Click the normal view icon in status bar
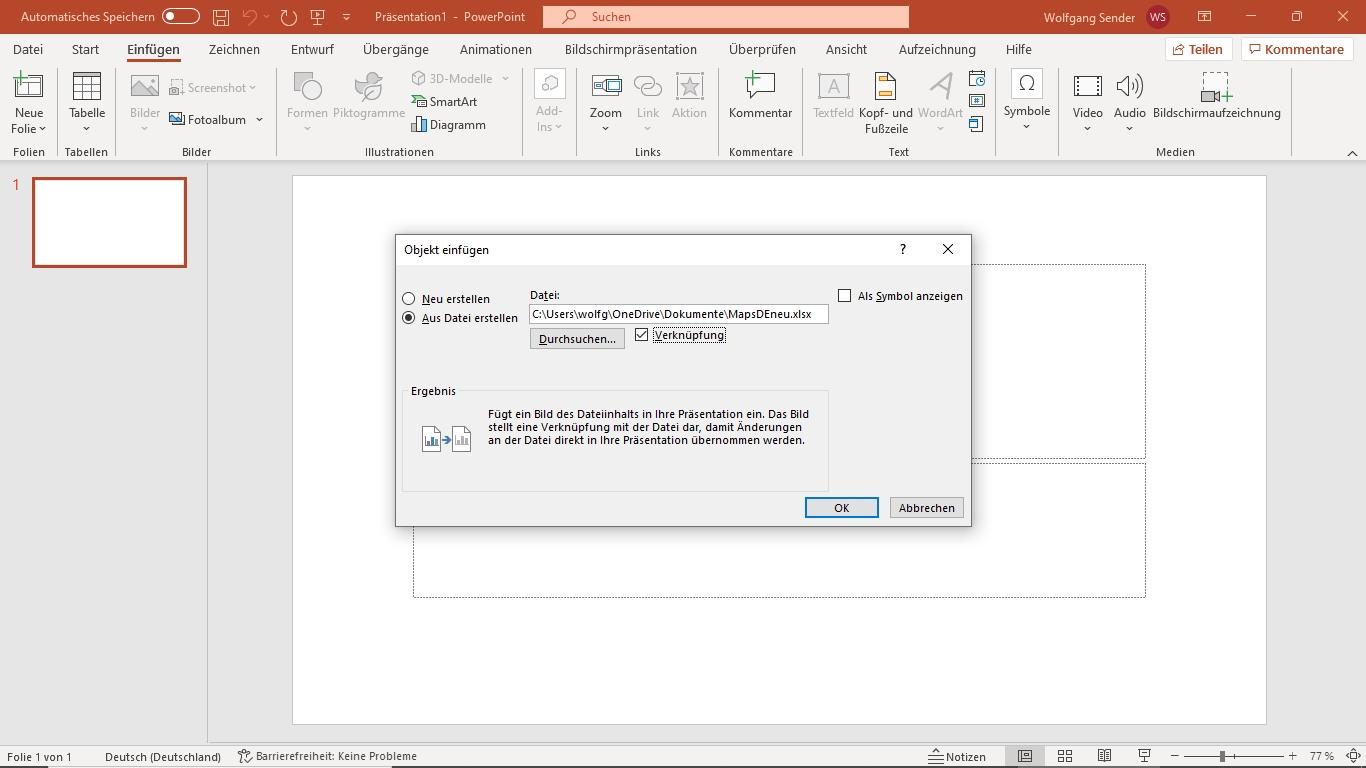Screen dimensions: 1366x768 1025,756
